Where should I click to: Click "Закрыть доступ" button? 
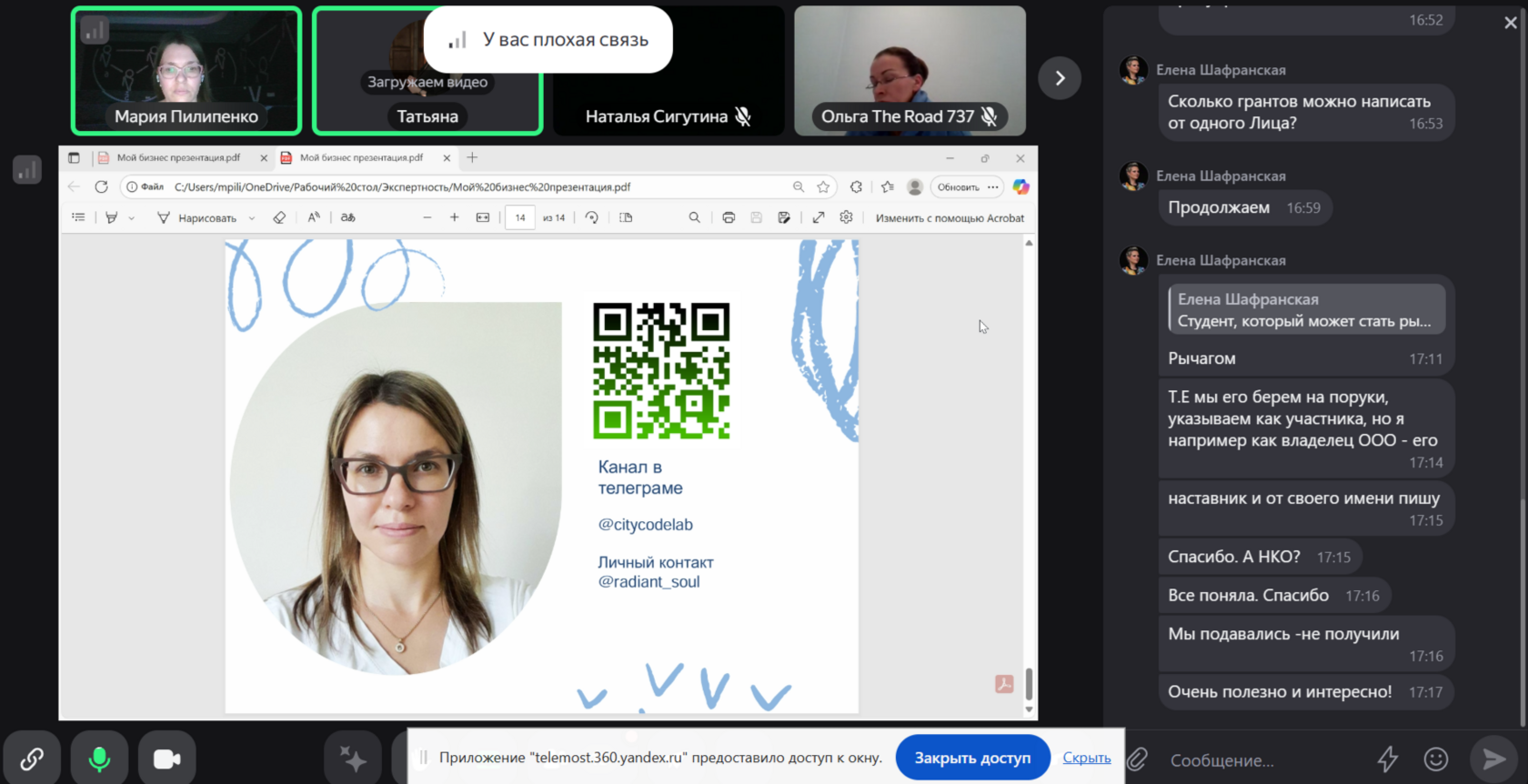[x=972, y=758]
